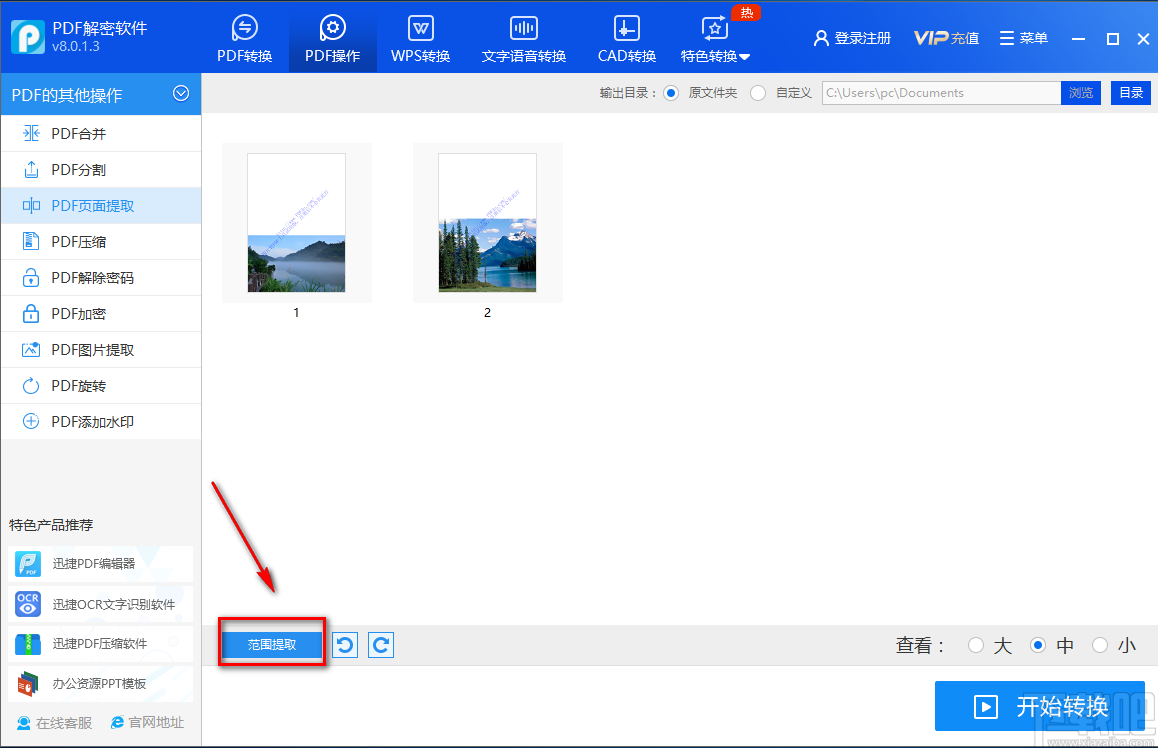Choose 原文件夹 as output directory
1158x748 pixels.
(669, 92)
